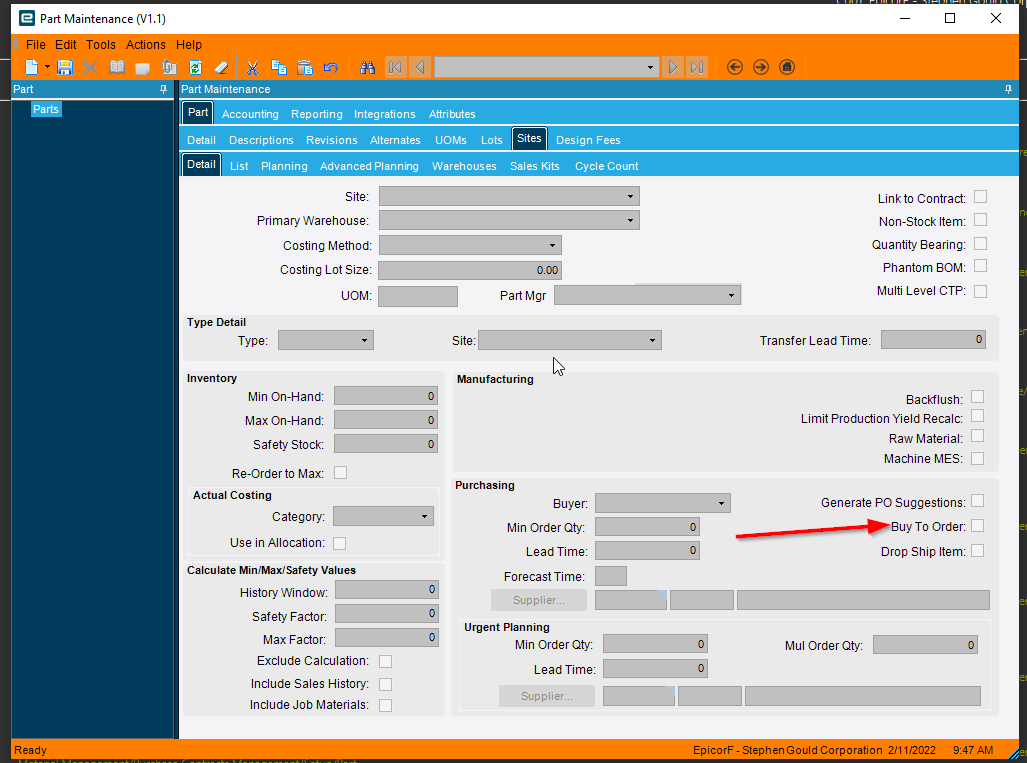The height and width of the screenshot is (763, 1027).
Task: Click the Costing Lot Size field
Action: [470, 270]
